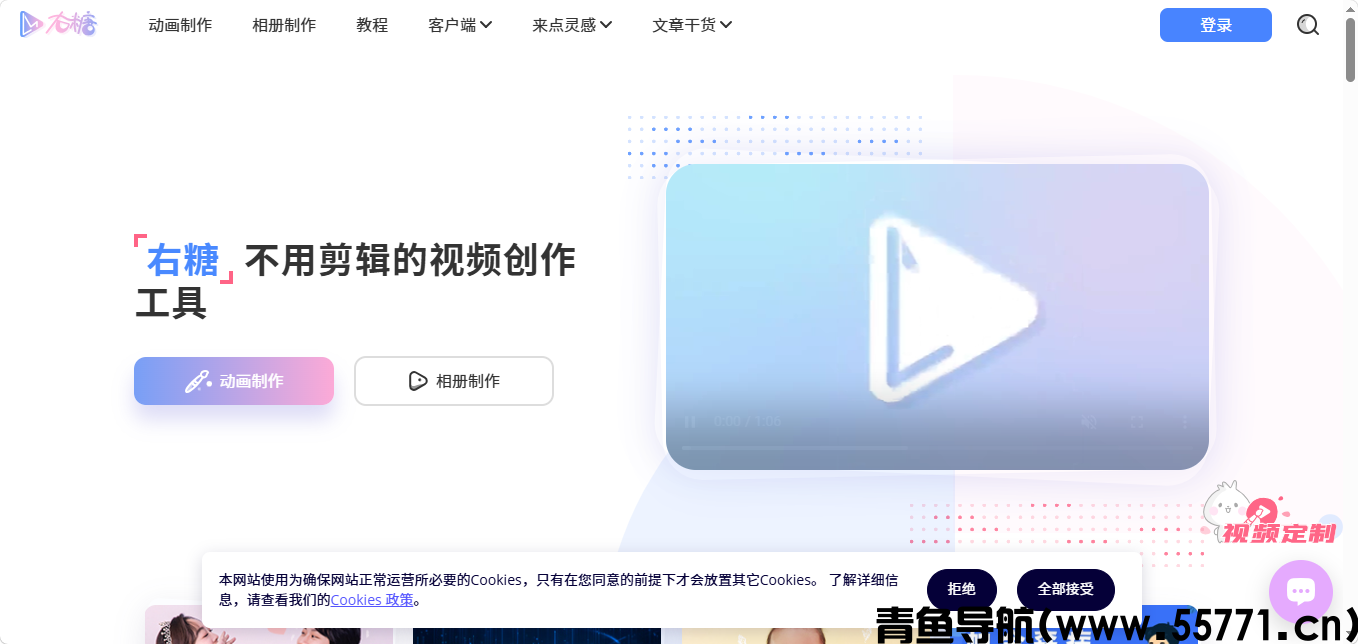Click the 视频定制 mascot sticker

tap(1270, 513)
